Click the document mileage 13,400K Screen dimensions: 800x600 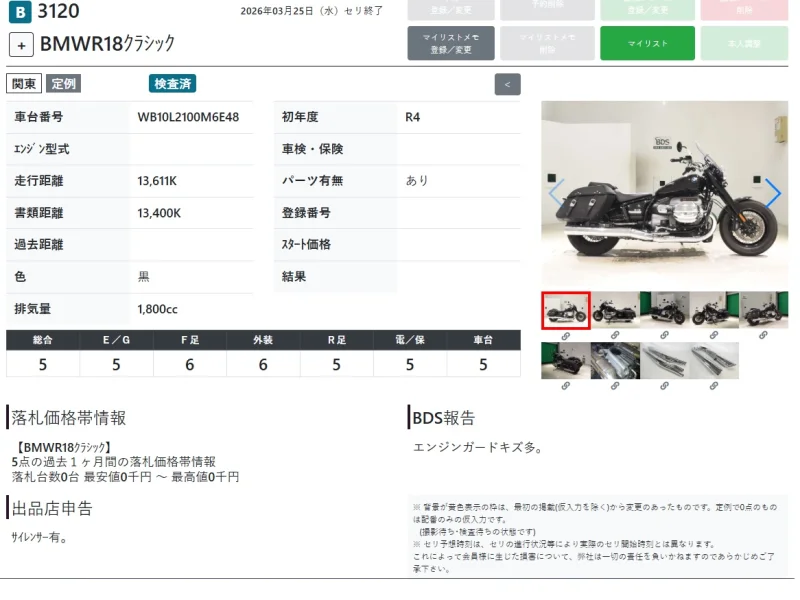pos(159,213)
